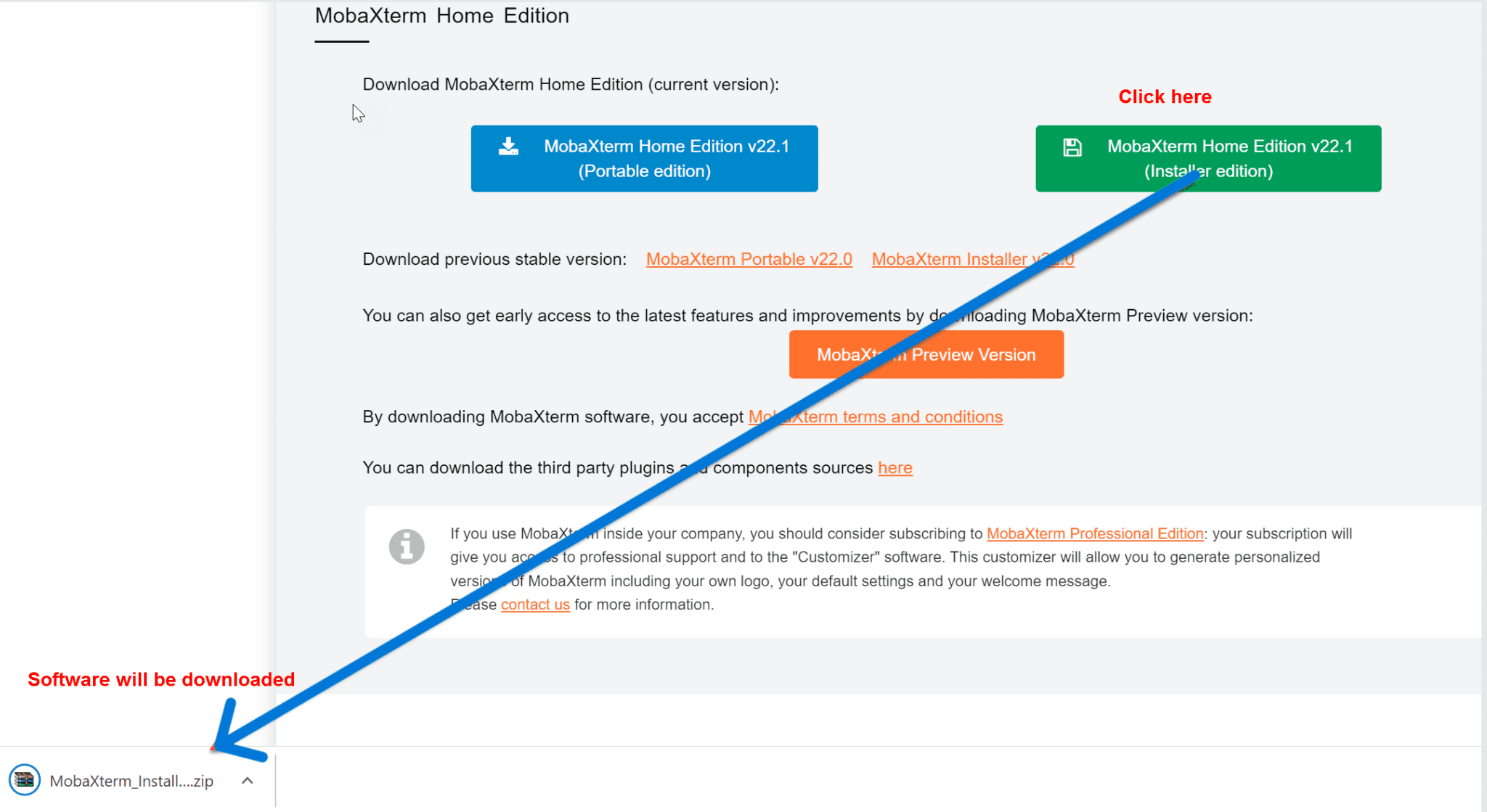
Task: Click the floppy disk icon on Installer button
Action: 1072,146
